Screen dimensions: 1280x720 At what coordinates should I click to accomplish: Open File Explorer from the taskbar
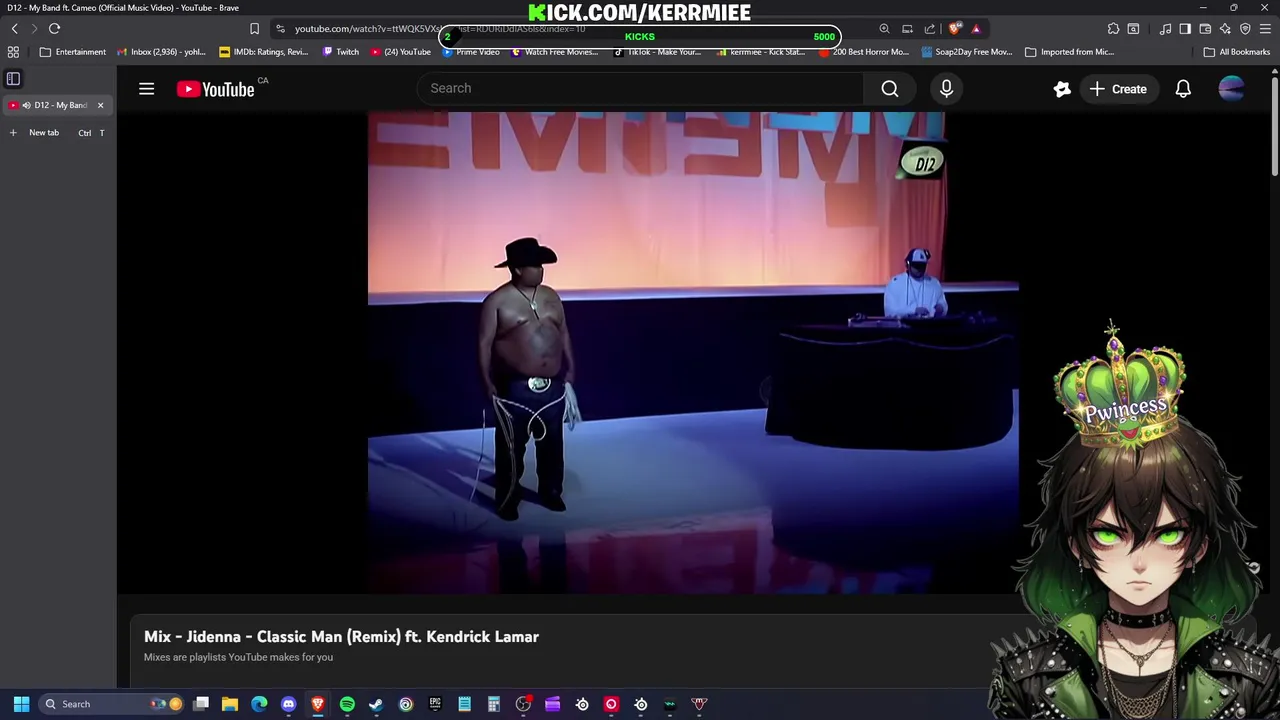(230, 704)
